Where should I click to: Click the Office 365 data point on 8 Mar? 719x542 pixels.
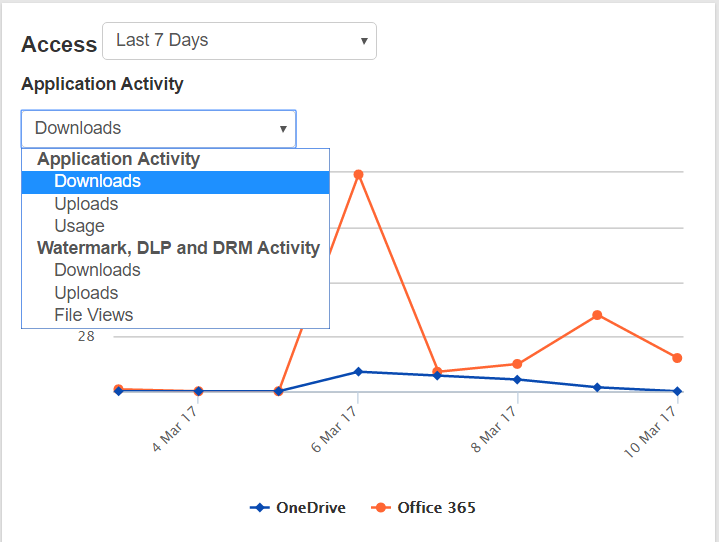point(517,364)
